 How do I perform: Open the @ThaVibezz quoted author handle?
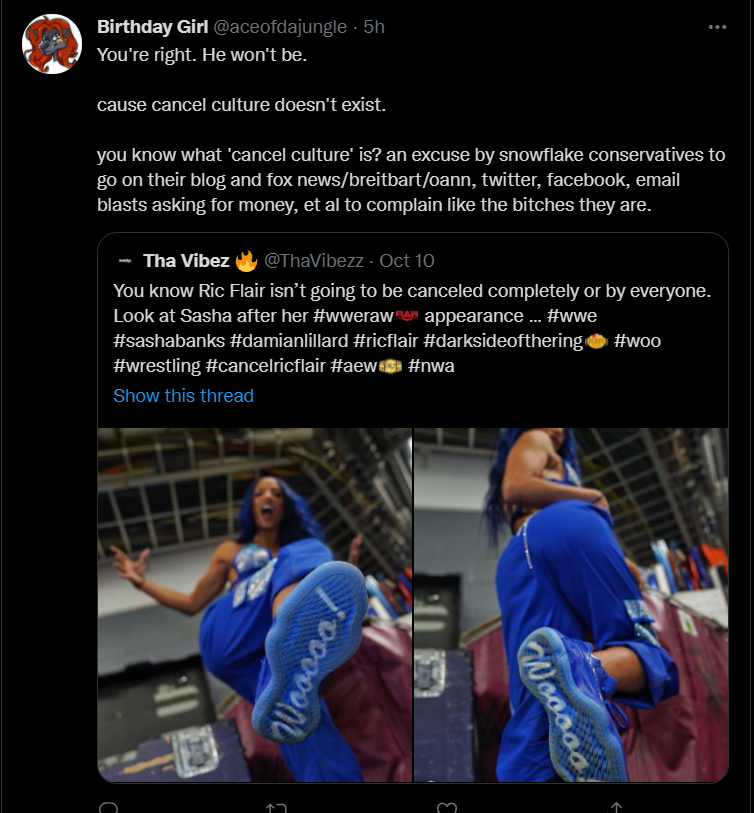(314, 260)
